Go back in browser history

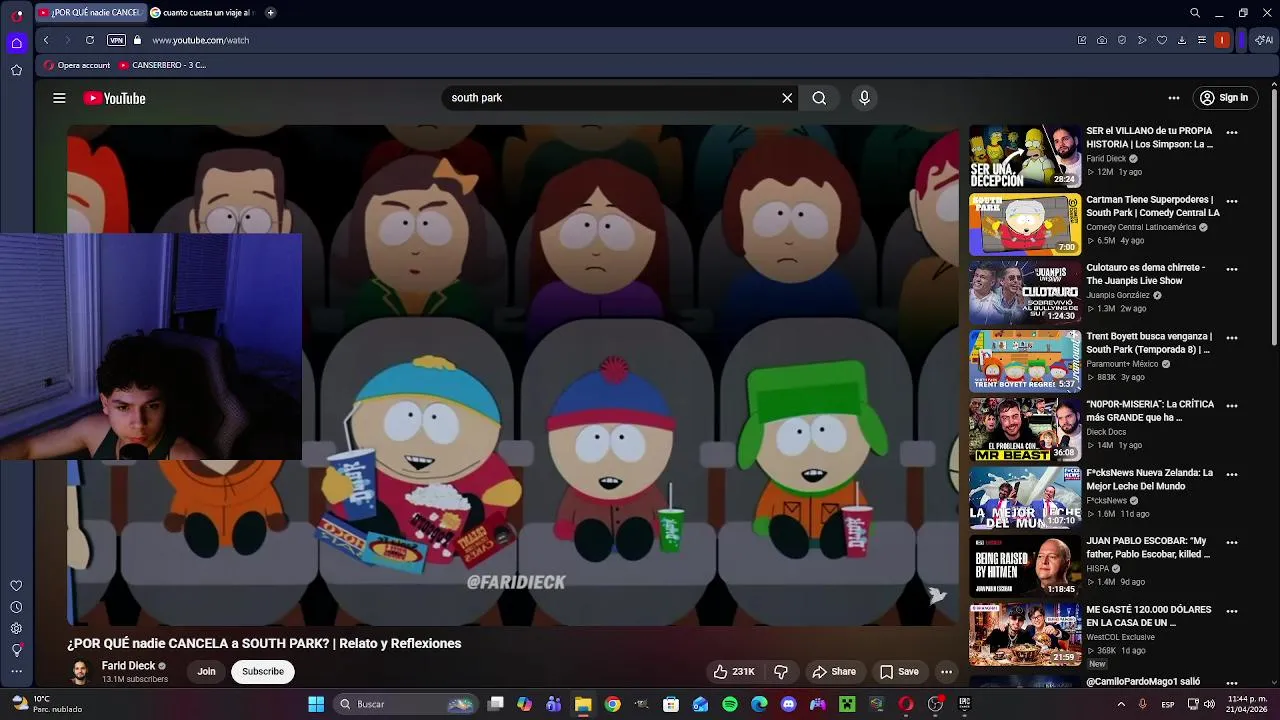46,40
